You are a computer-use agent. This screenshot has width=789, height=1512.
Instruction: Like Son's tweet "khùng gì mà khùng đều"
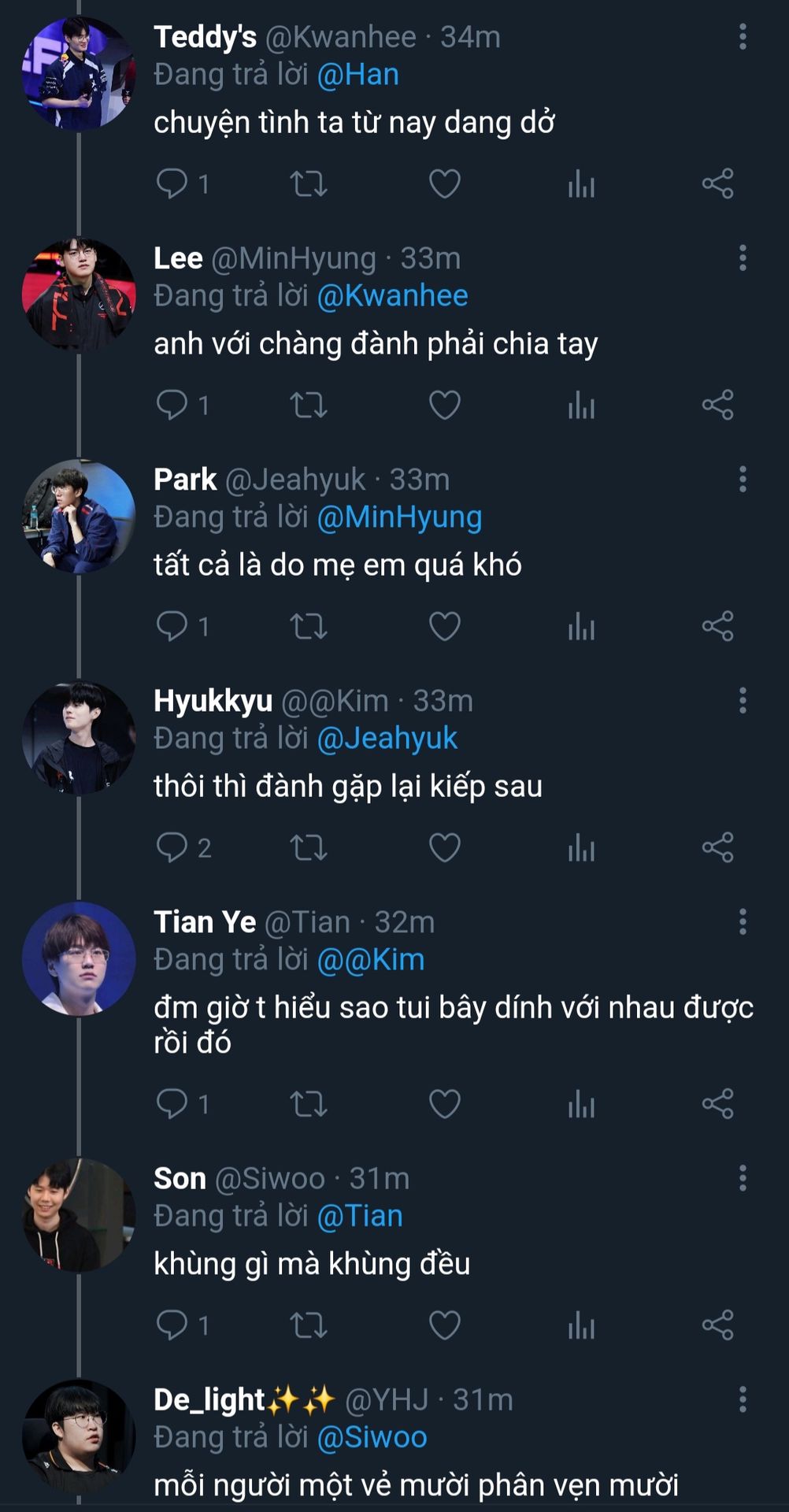(444, 1325)
